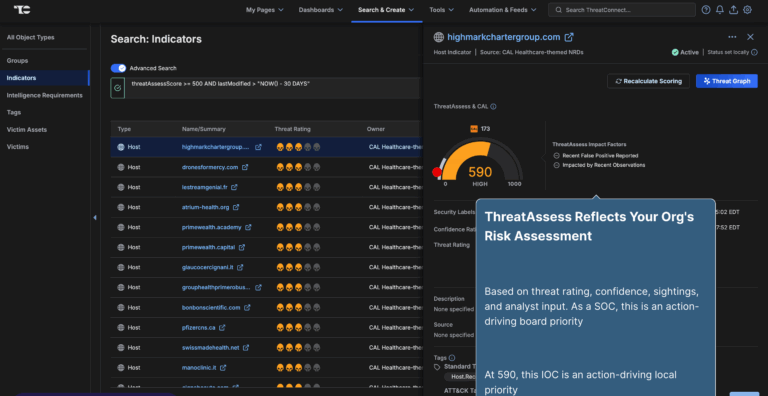Click the threat rating skulls for dronesformercy.com

tap(298, 167)
